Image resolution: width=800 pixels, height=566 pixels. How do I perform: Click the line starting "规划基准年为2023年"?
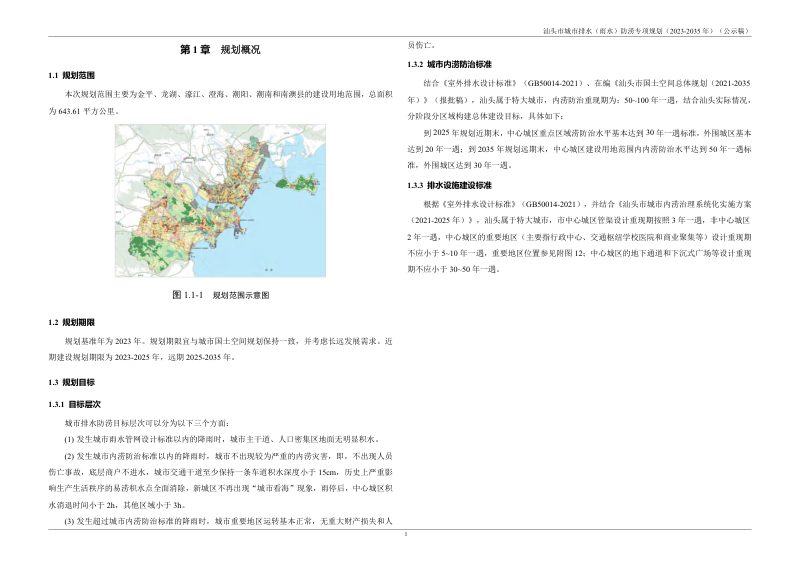[229, 341]
